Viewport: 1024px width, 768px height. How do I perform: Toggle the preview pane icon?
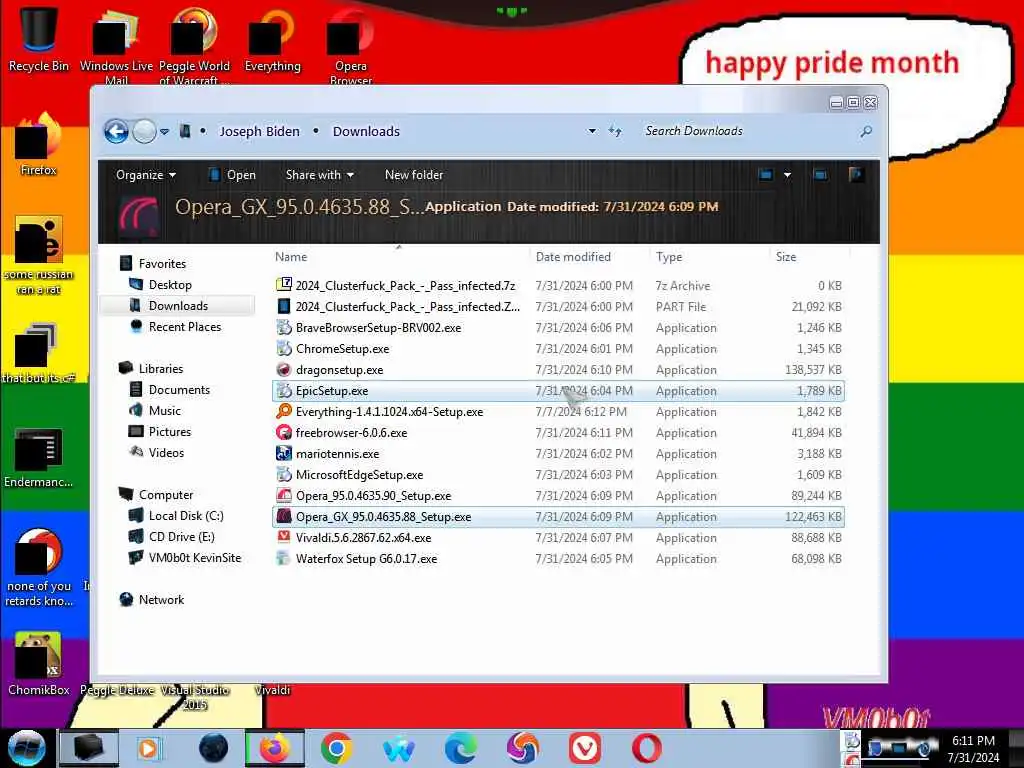click(x=820, y=175)
